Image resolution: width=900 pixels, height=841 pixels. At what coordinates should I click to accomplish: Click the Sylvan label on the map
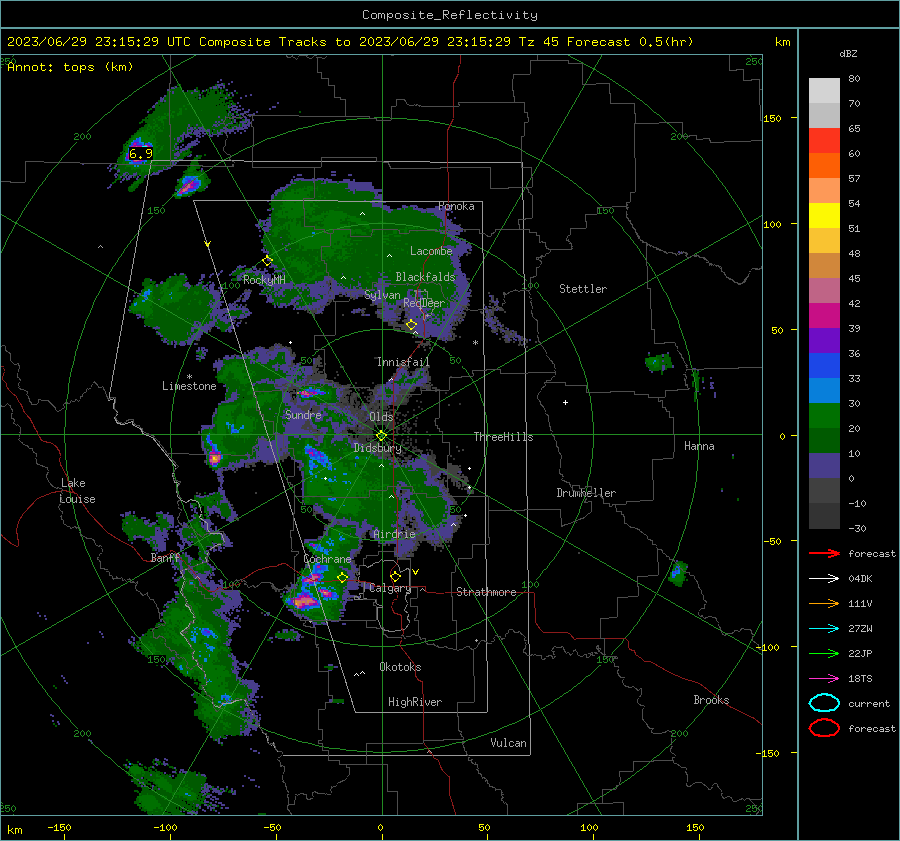(x=382, y=295)
